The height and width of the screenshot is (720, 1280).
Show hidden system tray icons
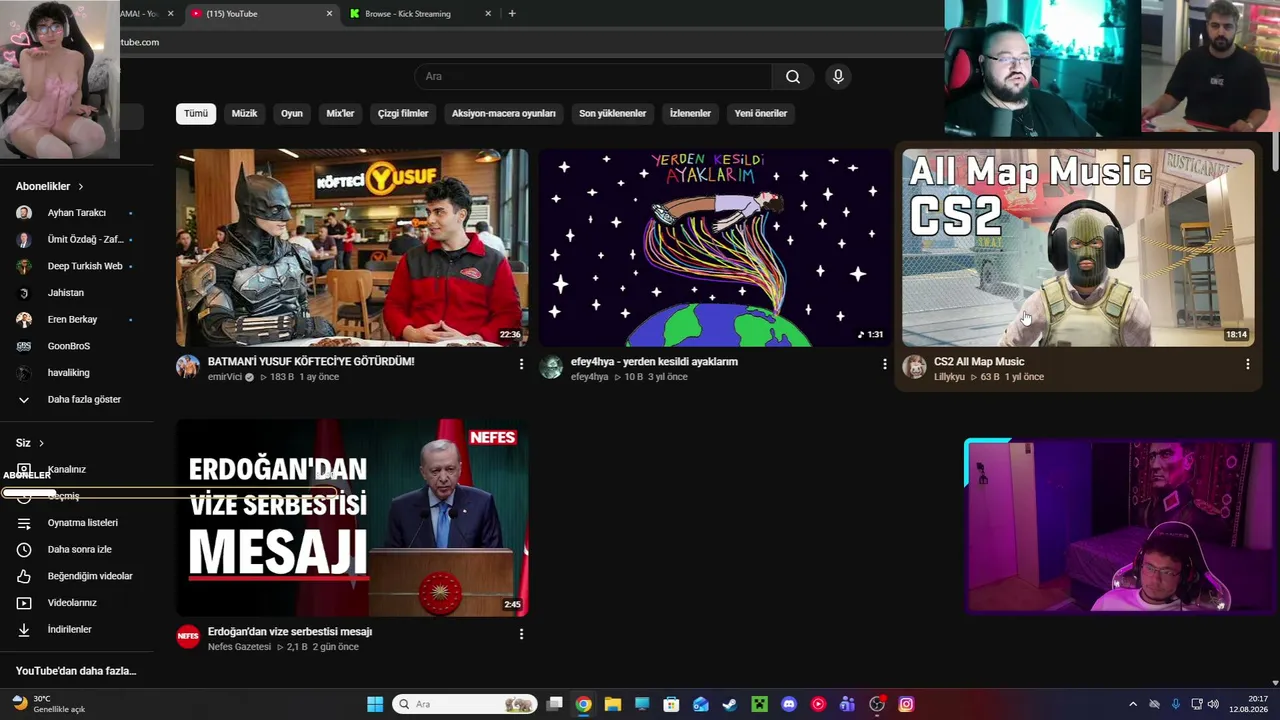(1133, 704)
